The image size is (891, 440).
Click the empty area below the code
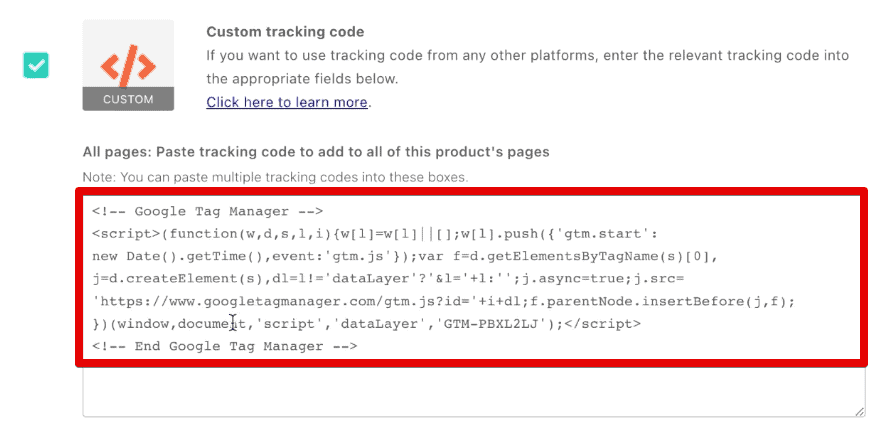pyautogui.click(x=474, y=389)
